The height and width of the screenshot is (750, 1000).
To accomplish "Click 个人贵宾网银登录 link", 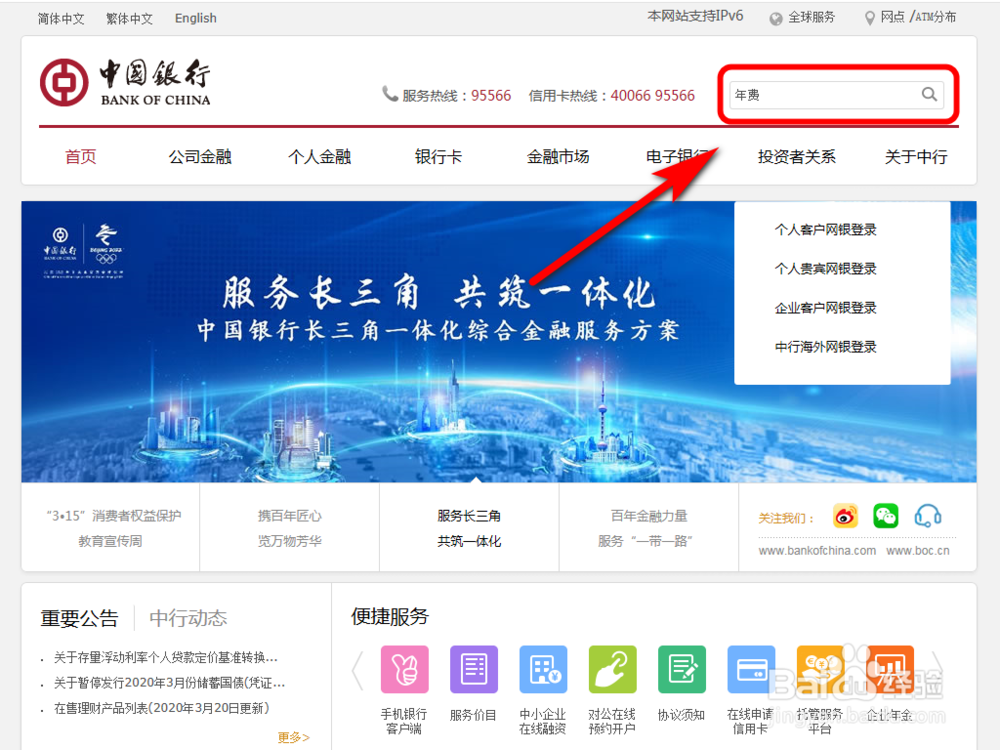I will [x=825, y=268].
